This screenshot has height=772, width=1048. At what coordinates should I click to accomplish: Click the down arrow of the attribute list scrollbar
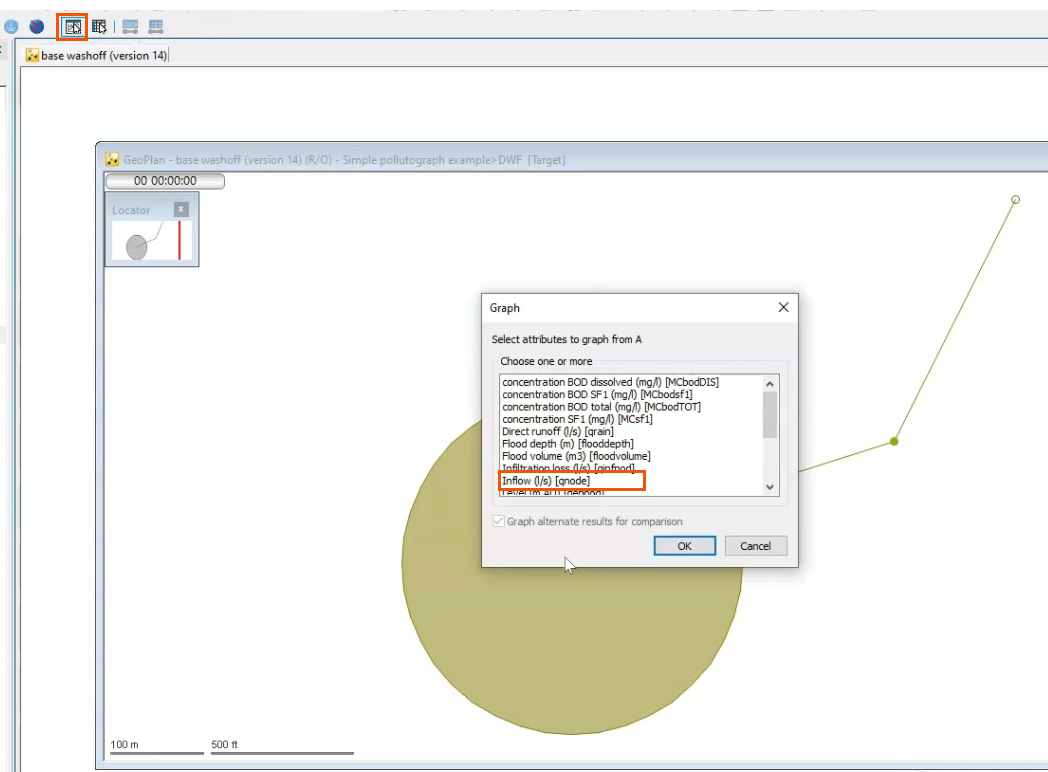(x=769, y=487)
